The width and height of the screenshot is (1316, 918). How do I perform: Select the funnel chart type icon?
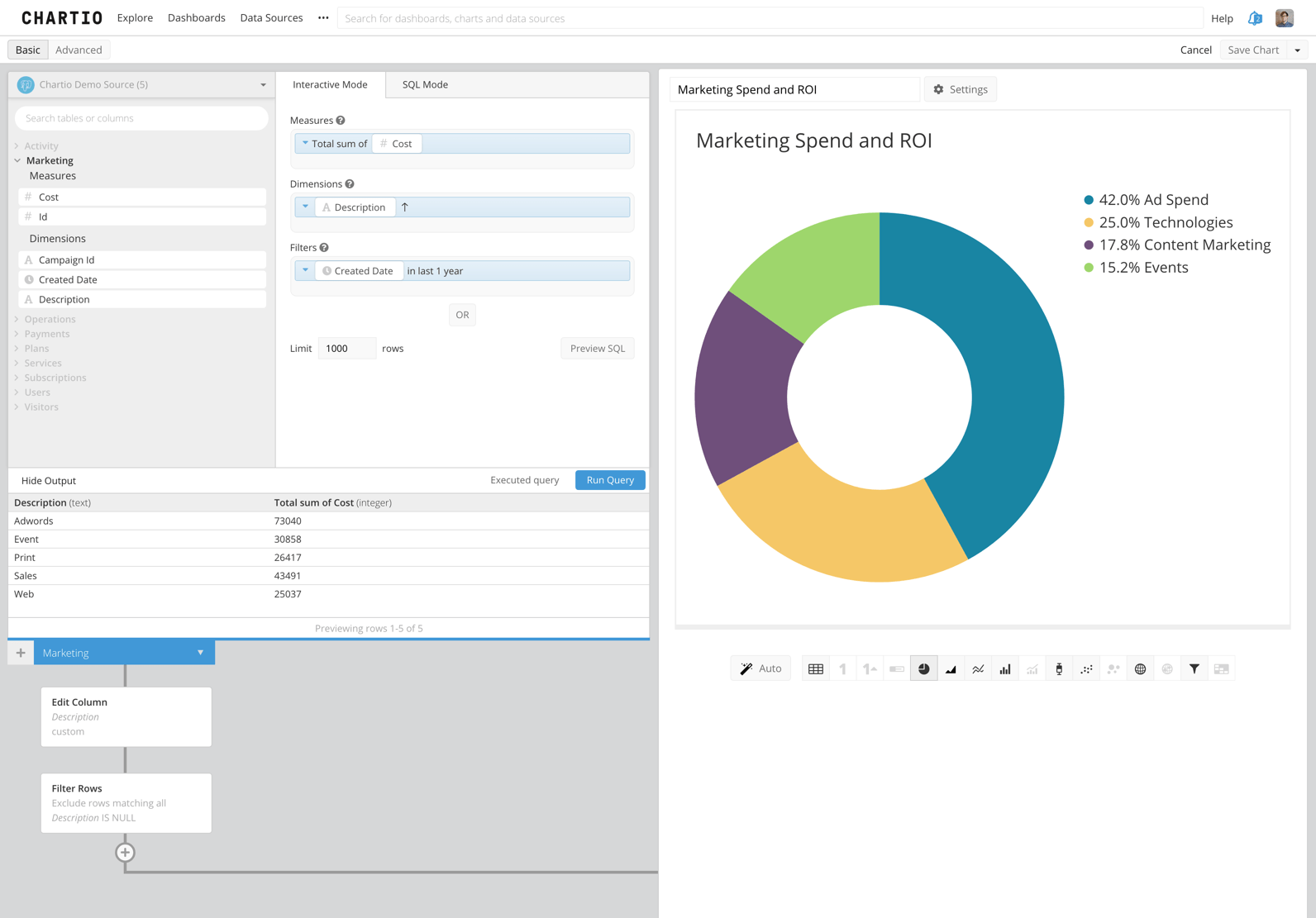(x=1194, y=668)
